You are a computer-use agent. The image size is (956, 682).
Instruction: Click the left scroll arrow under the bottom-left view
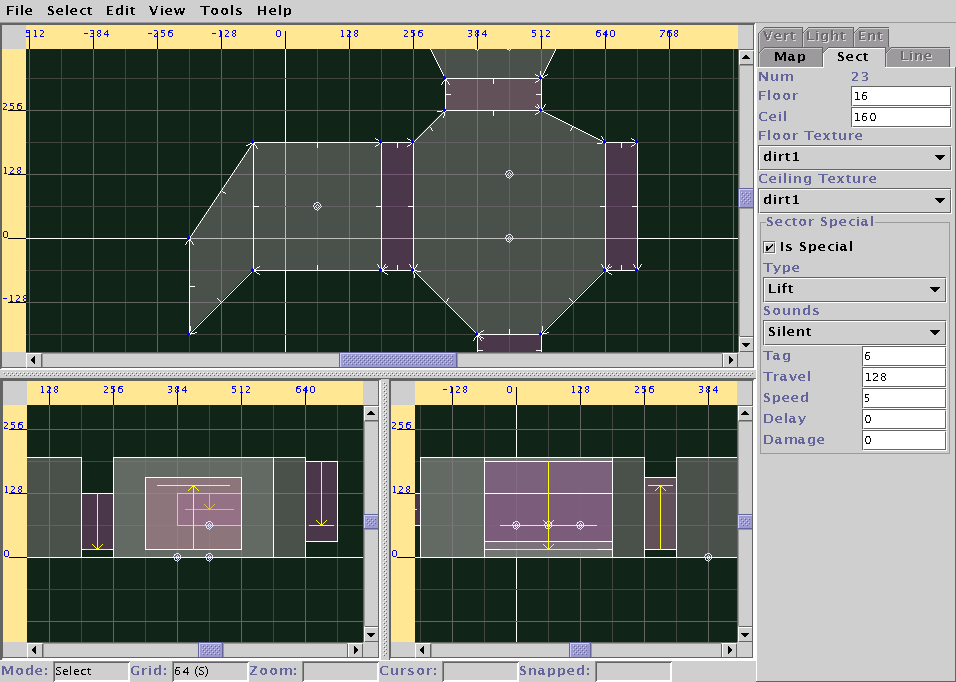34,650
